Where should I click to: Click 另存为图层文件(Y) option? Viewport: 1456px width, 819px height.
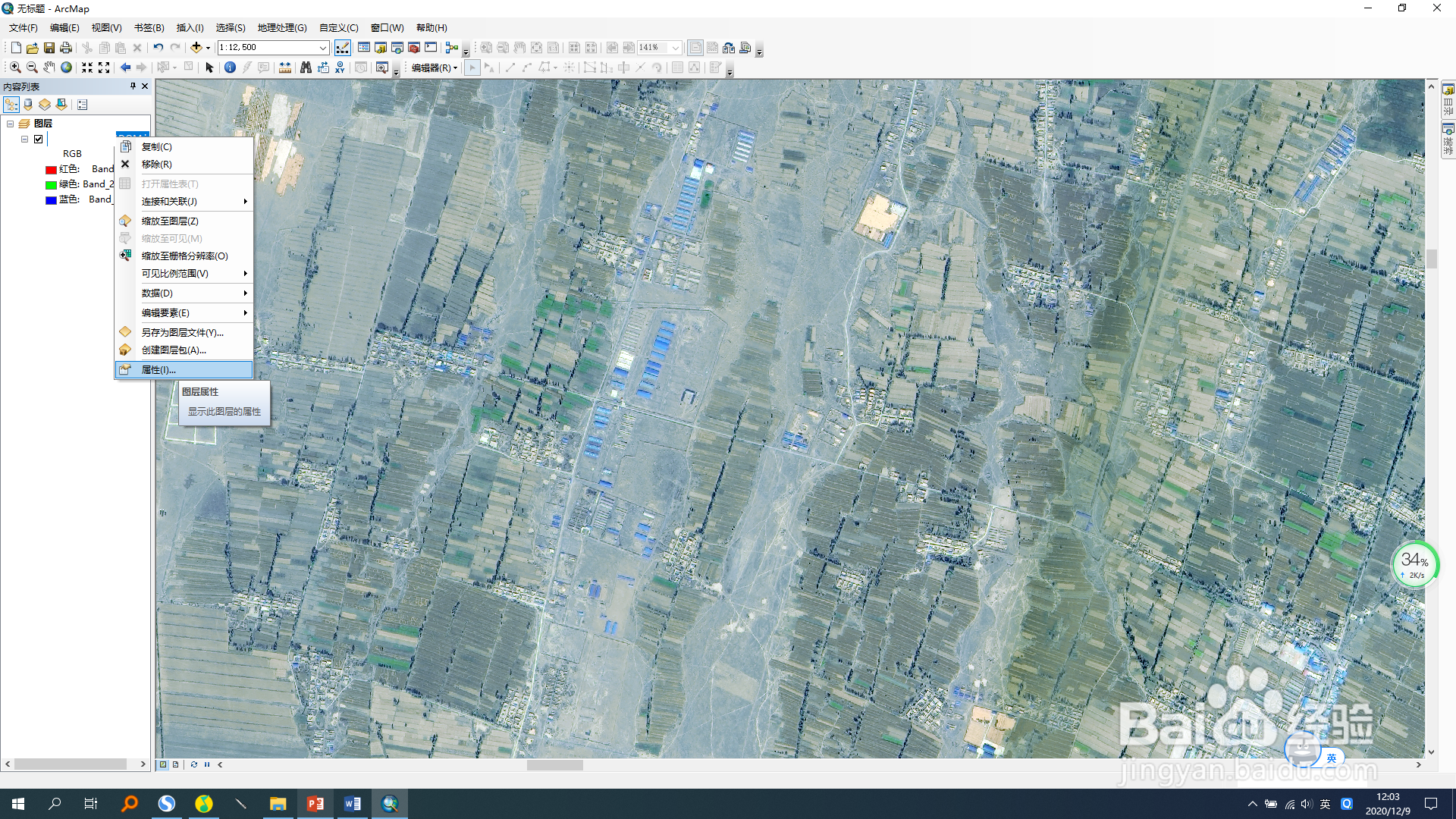point(180,332)
